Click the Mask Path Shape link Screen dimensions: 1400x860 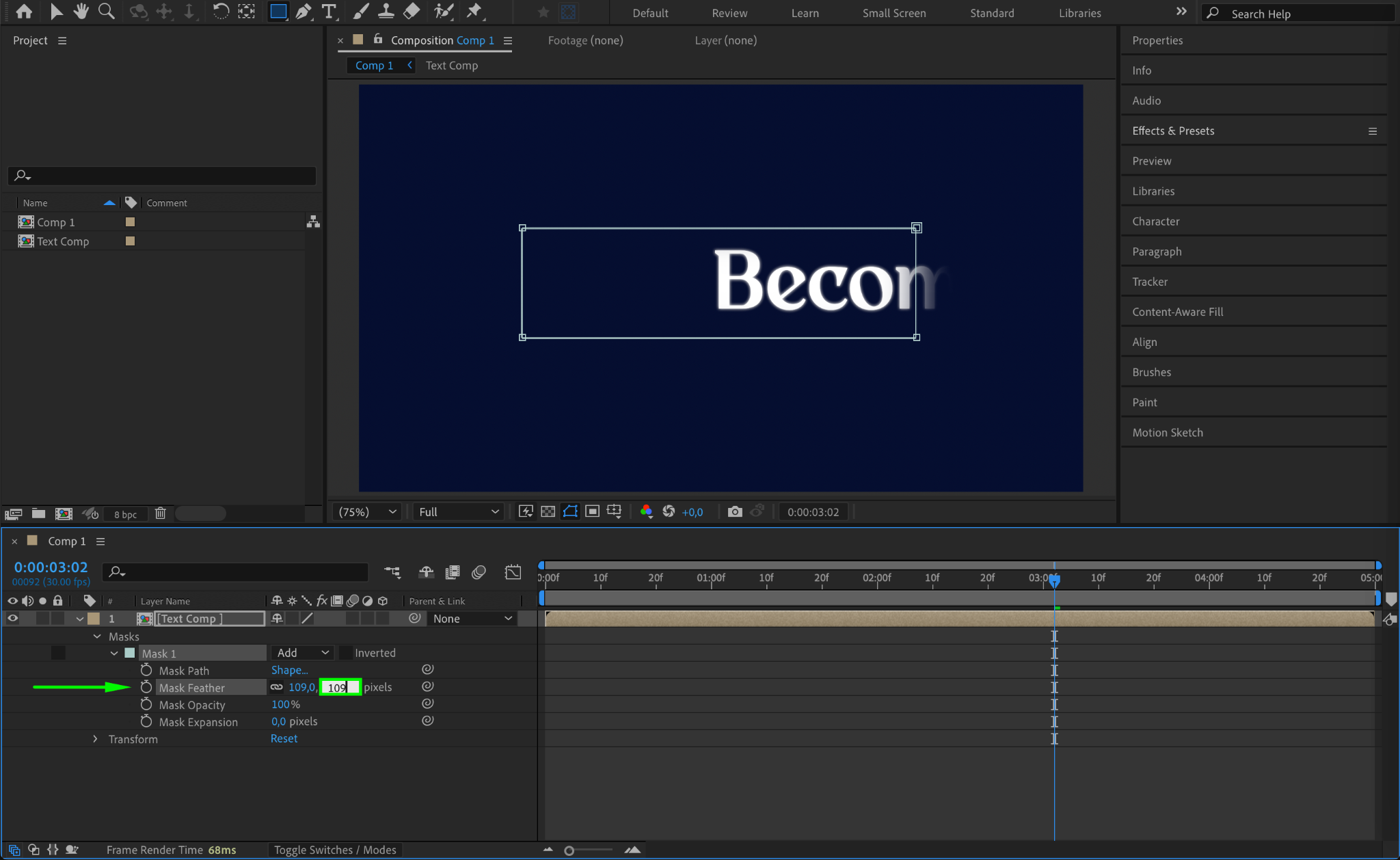[x=289, y=670]
